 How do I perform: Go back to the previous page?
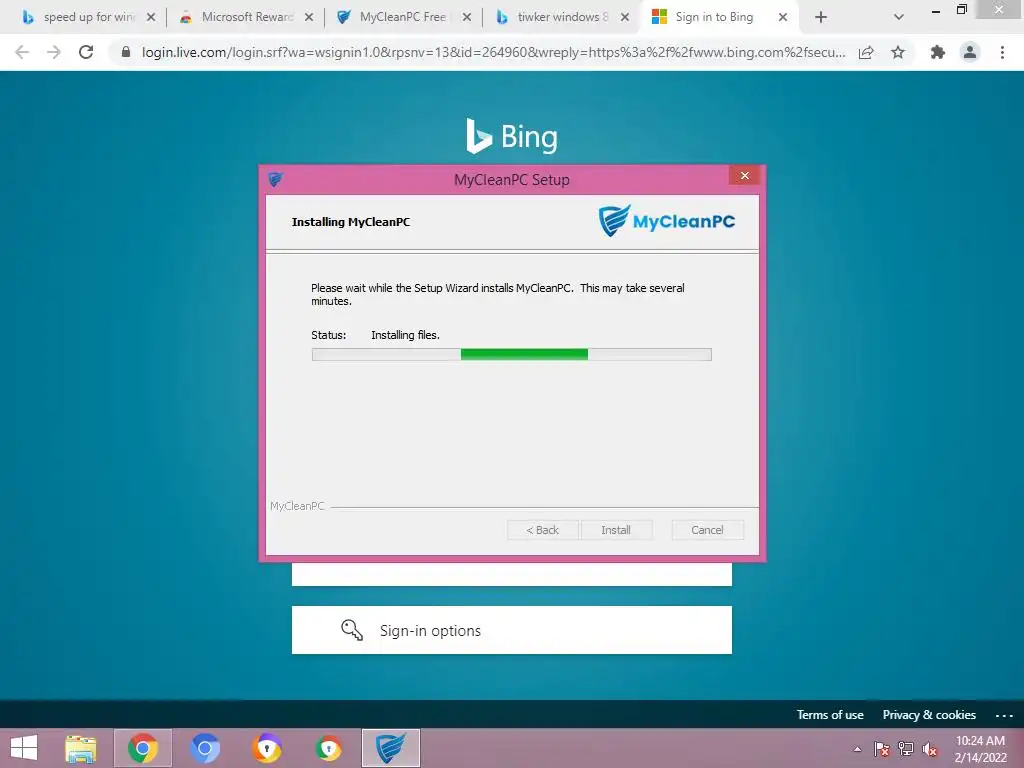point(22,52)
